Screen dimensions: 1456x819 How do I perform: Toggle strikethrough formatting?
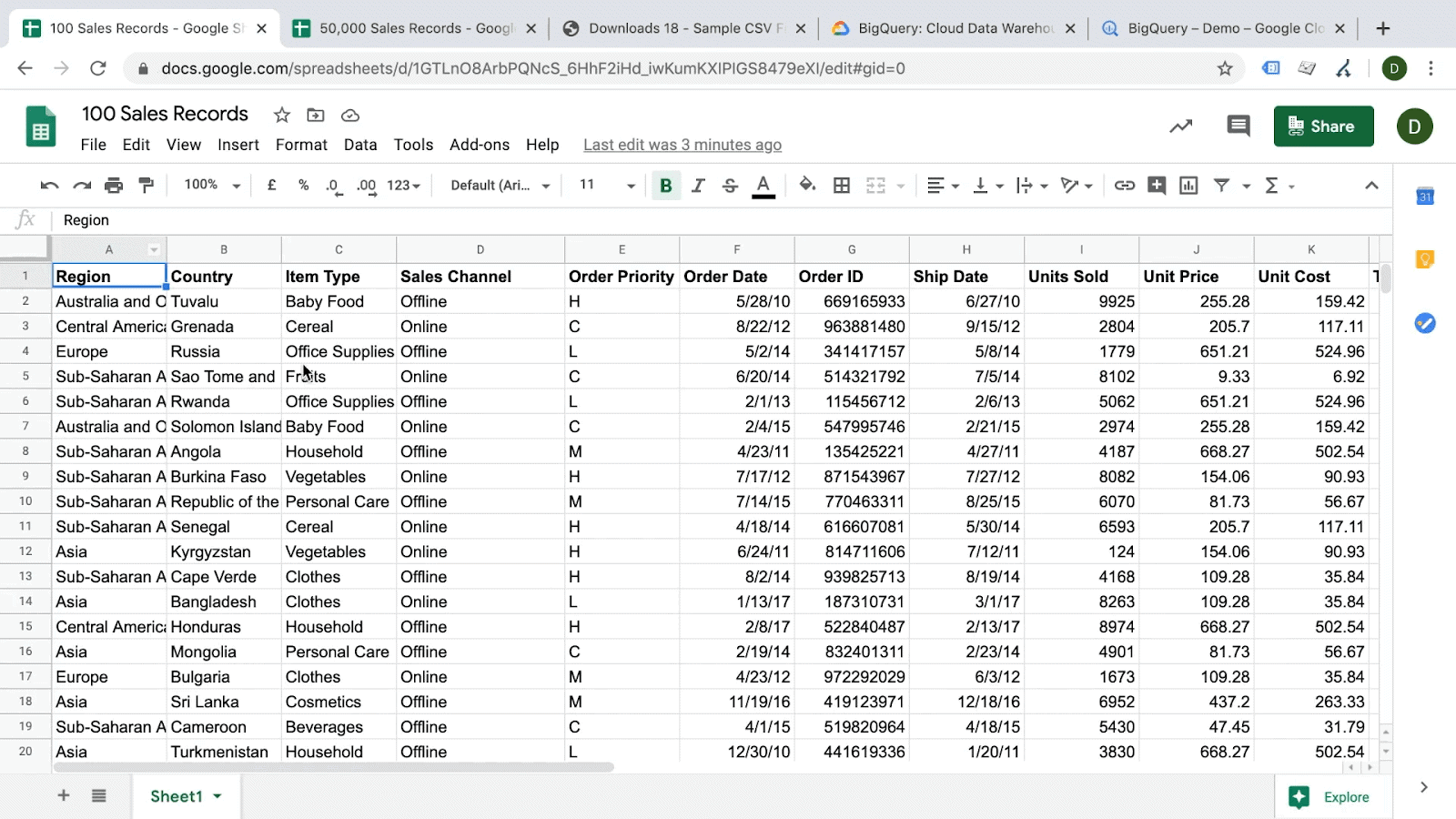(x=731, y=185)
